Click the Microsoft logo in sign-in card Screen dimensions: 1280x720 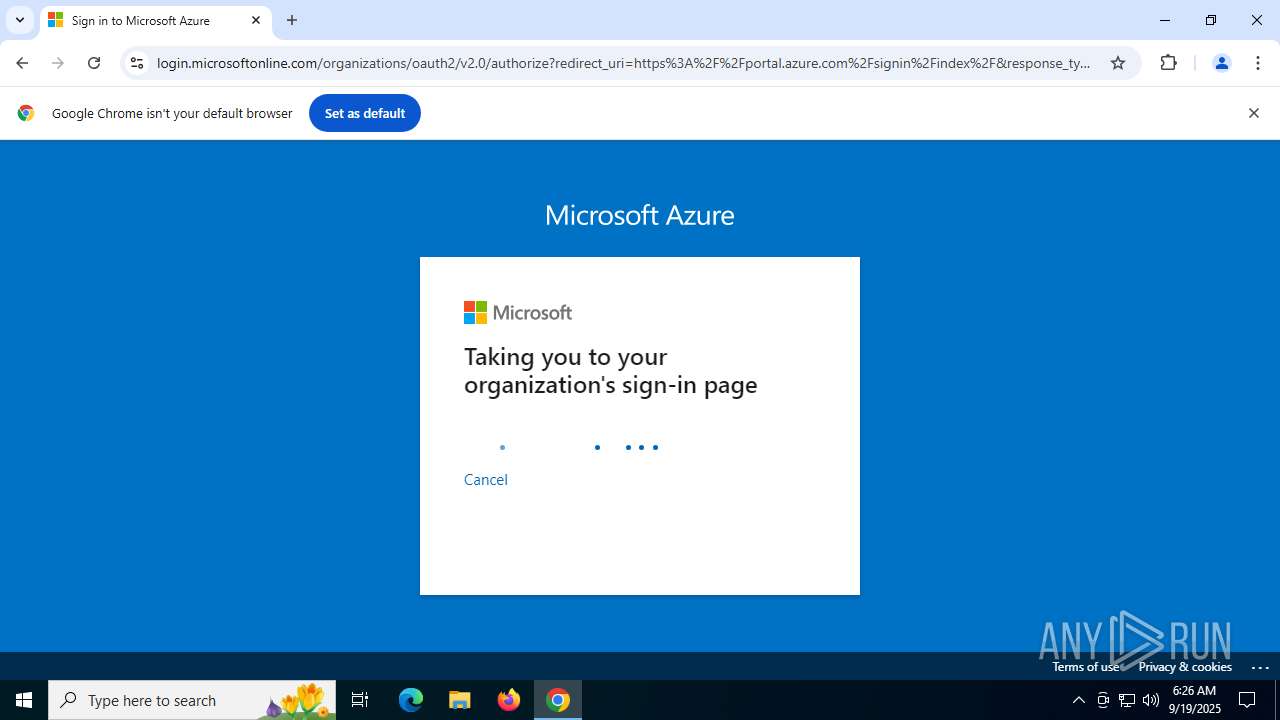click(518, 313)
